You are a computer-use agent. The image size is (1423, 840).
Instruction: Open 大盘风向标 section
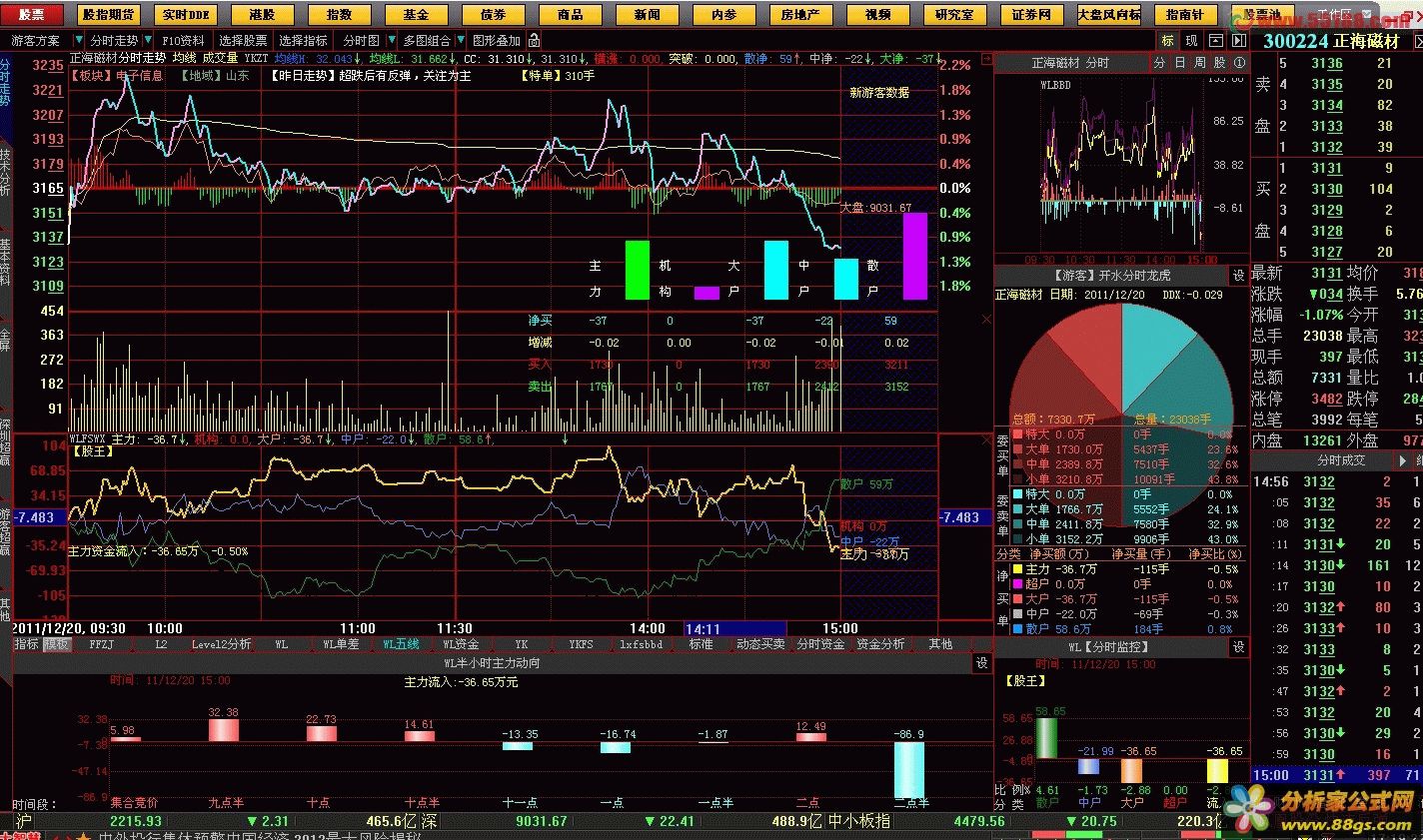[x=1109, y=15]
